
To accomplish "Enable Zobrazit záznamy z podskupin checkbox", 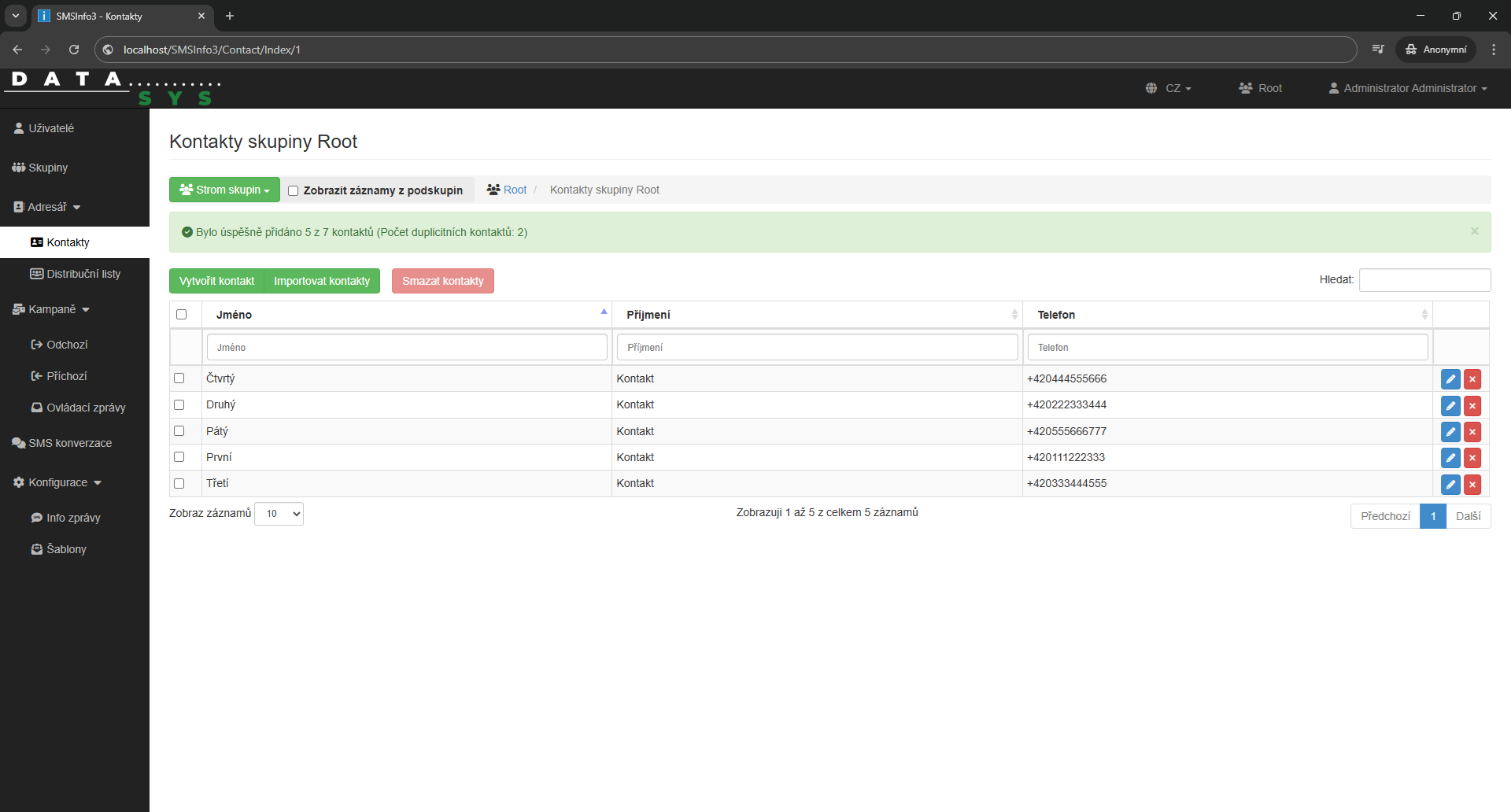I will coord(294,190).
